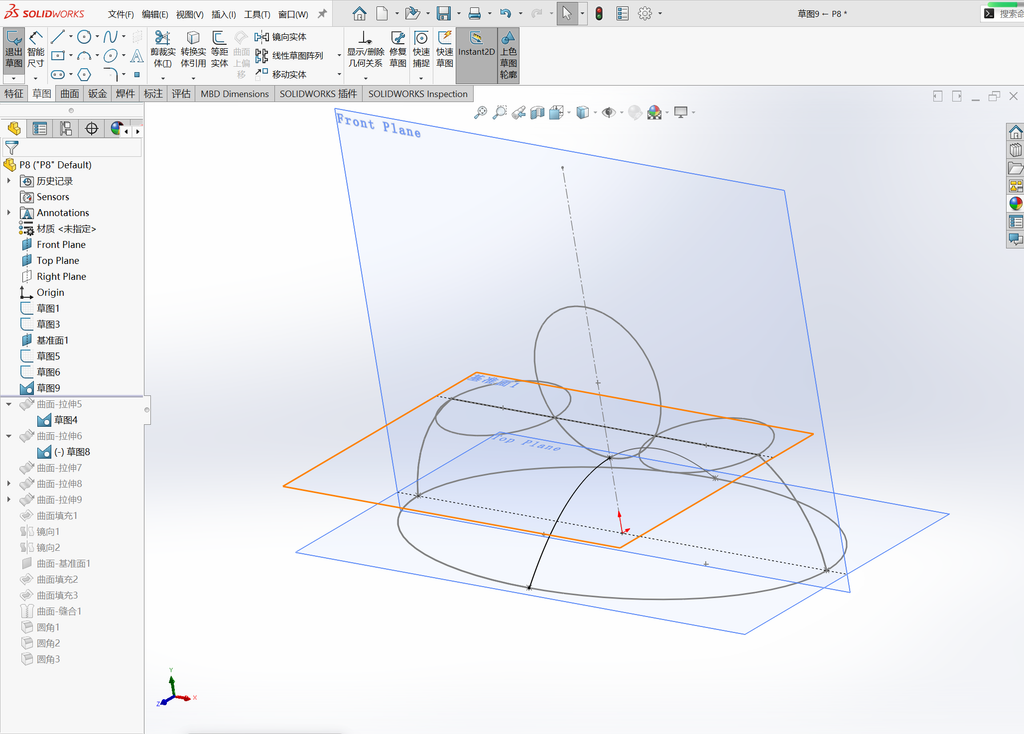Expand the 曲面-拉伸9 feature node
Screen dimensions: 1024x734
8,500
